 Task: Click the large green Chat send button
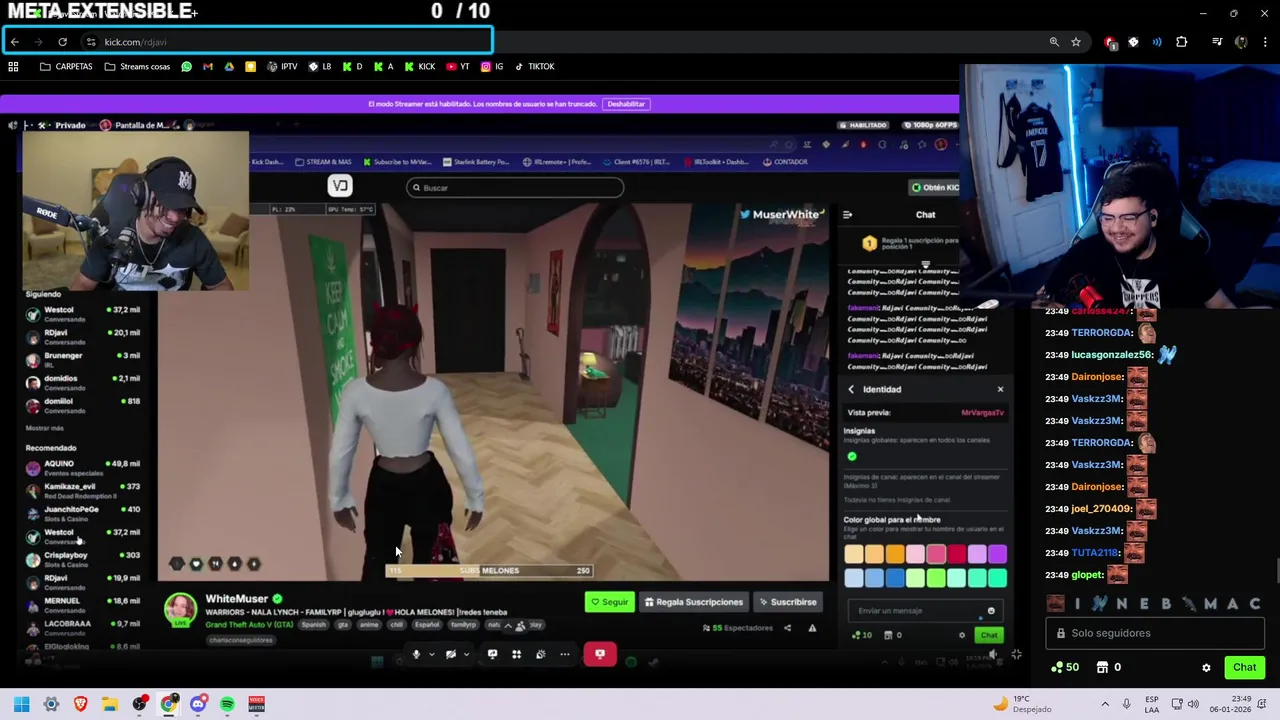click(x=1245, y=667)
